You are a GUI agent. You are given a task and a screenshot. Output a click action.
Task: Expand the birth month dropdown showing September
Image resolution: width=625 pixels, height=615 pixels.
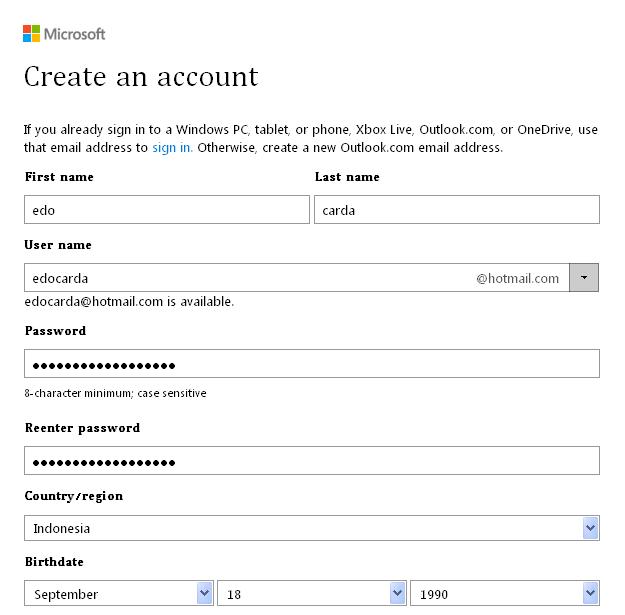pos(119,594)
